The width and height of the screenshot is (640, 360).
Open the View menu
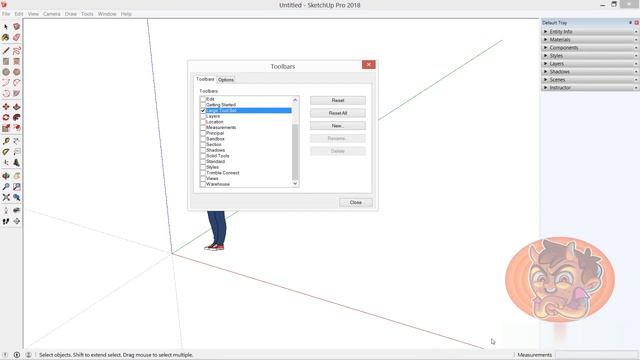(33, 14)
